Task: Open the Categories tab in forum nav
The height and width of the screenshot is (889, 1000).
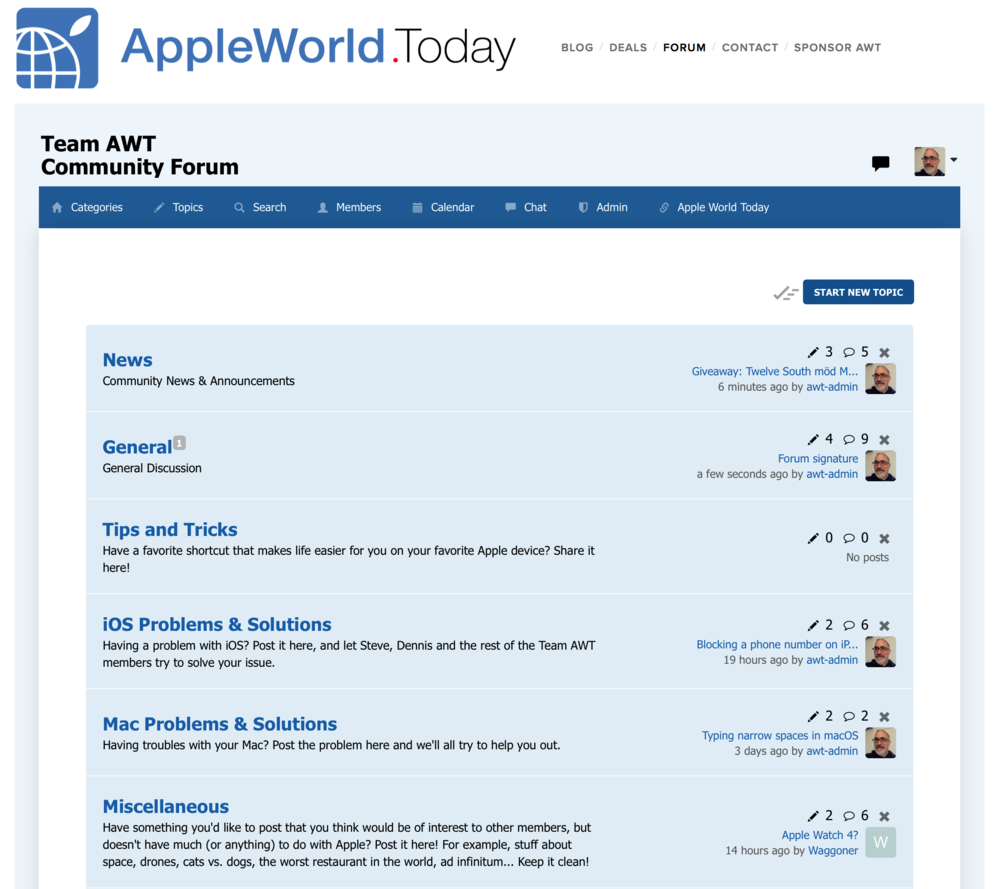Action: click(x=87, y=207)
